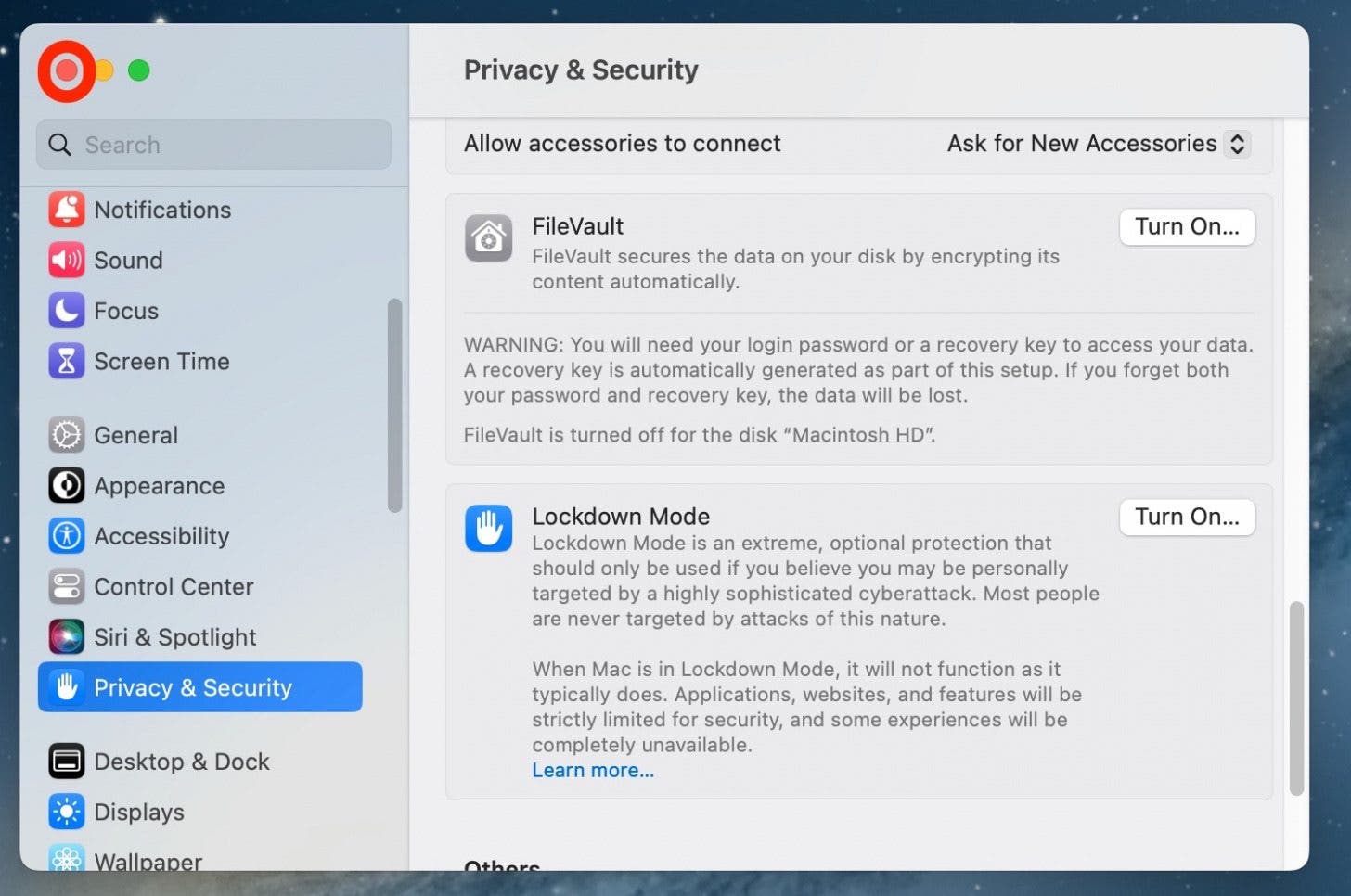Click the Lockdown Mode heading text
Image resolution: width=1351 pixels, height=896 pixels.
621,517
